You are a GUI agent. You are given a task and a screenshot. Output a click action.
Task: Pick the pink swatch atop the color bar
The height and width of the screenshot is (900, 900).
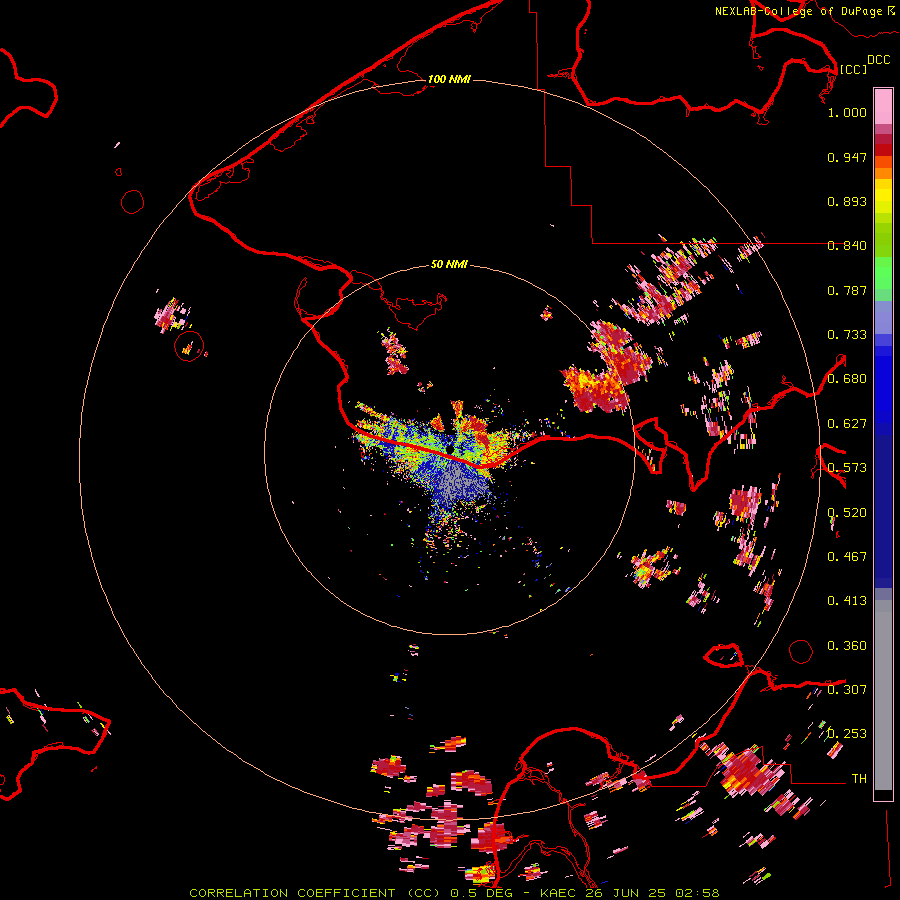[x=883, y=106]
